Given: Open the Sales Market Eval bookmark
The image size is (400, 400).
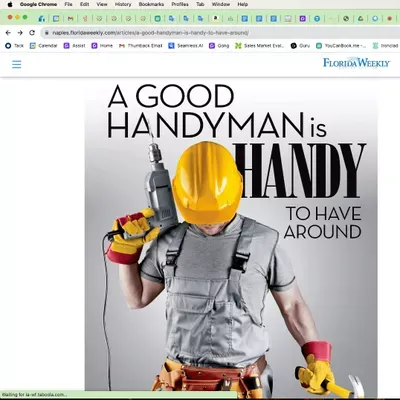Looking at the screenshot, I should coord(260,46).
